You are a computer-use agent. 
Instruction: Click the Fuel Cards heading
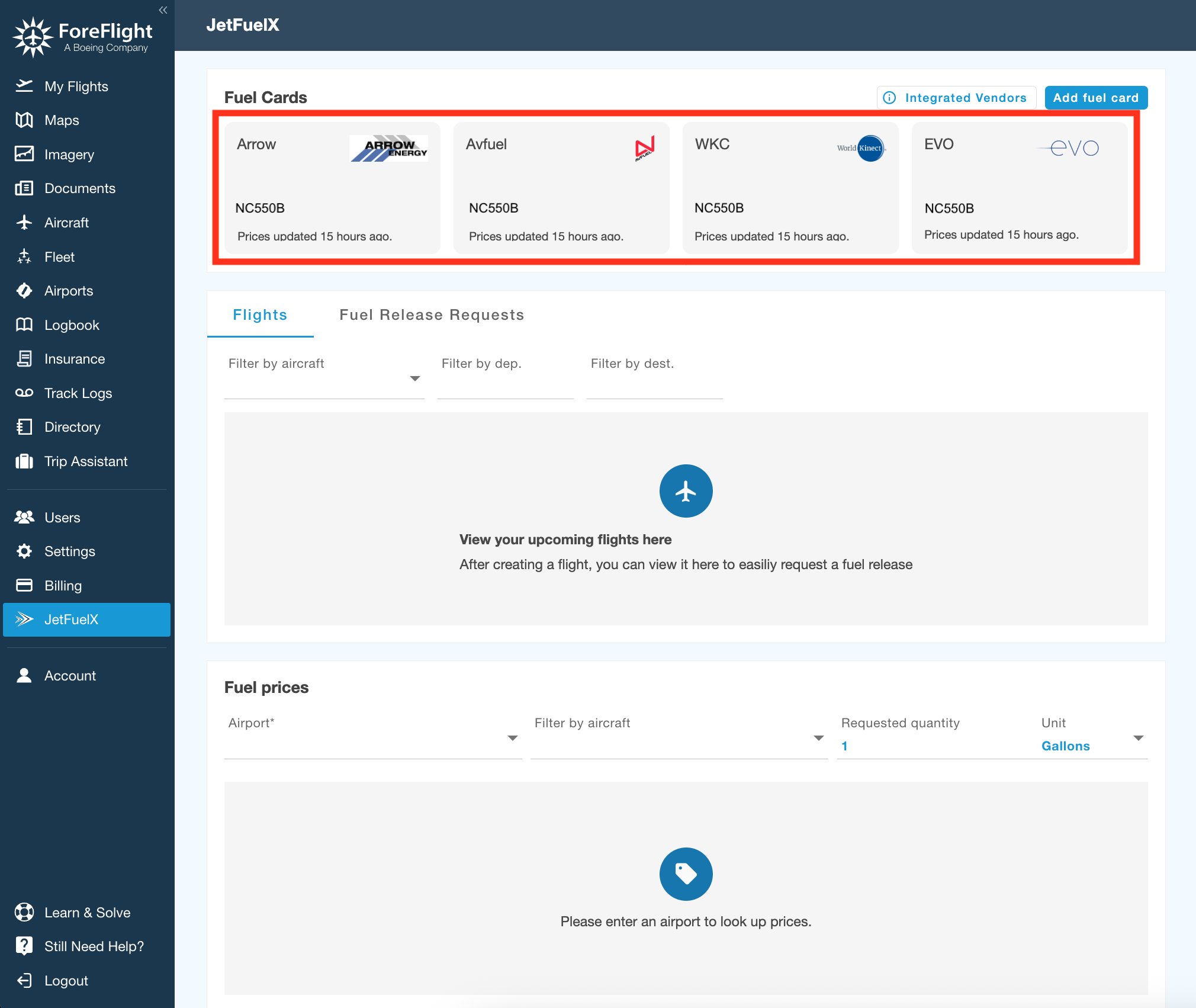click(265, 98)
